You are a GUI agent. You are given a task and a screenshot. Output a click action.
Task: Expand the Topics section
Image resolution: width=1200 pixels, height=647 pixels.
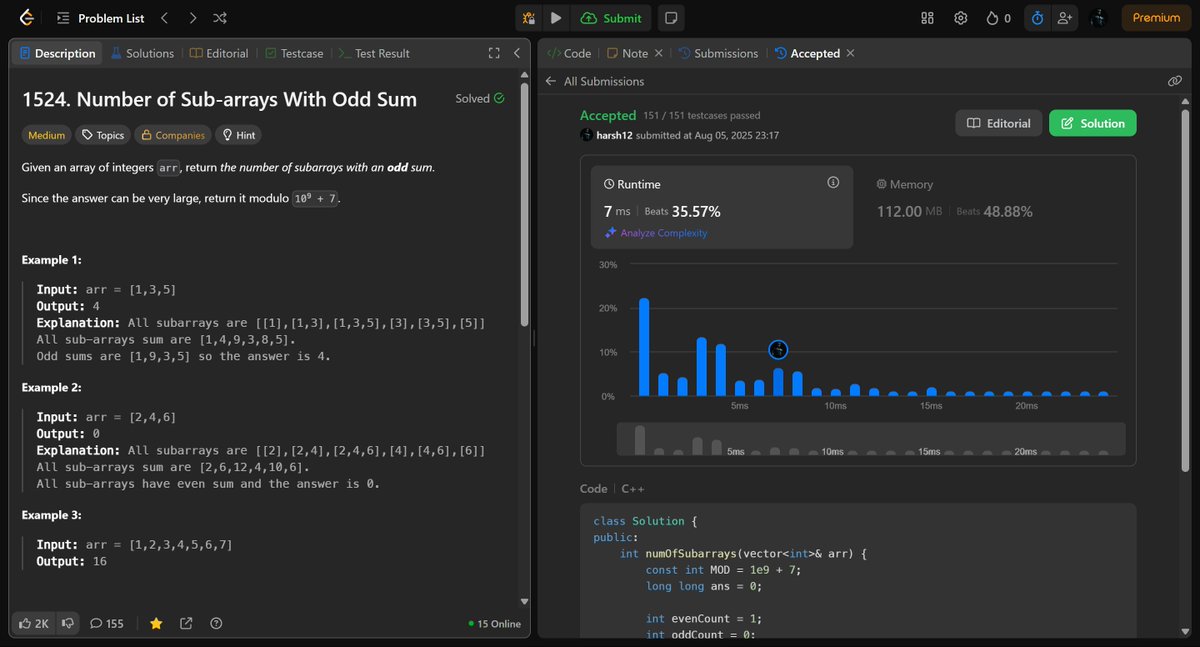[x=102, y=134]
